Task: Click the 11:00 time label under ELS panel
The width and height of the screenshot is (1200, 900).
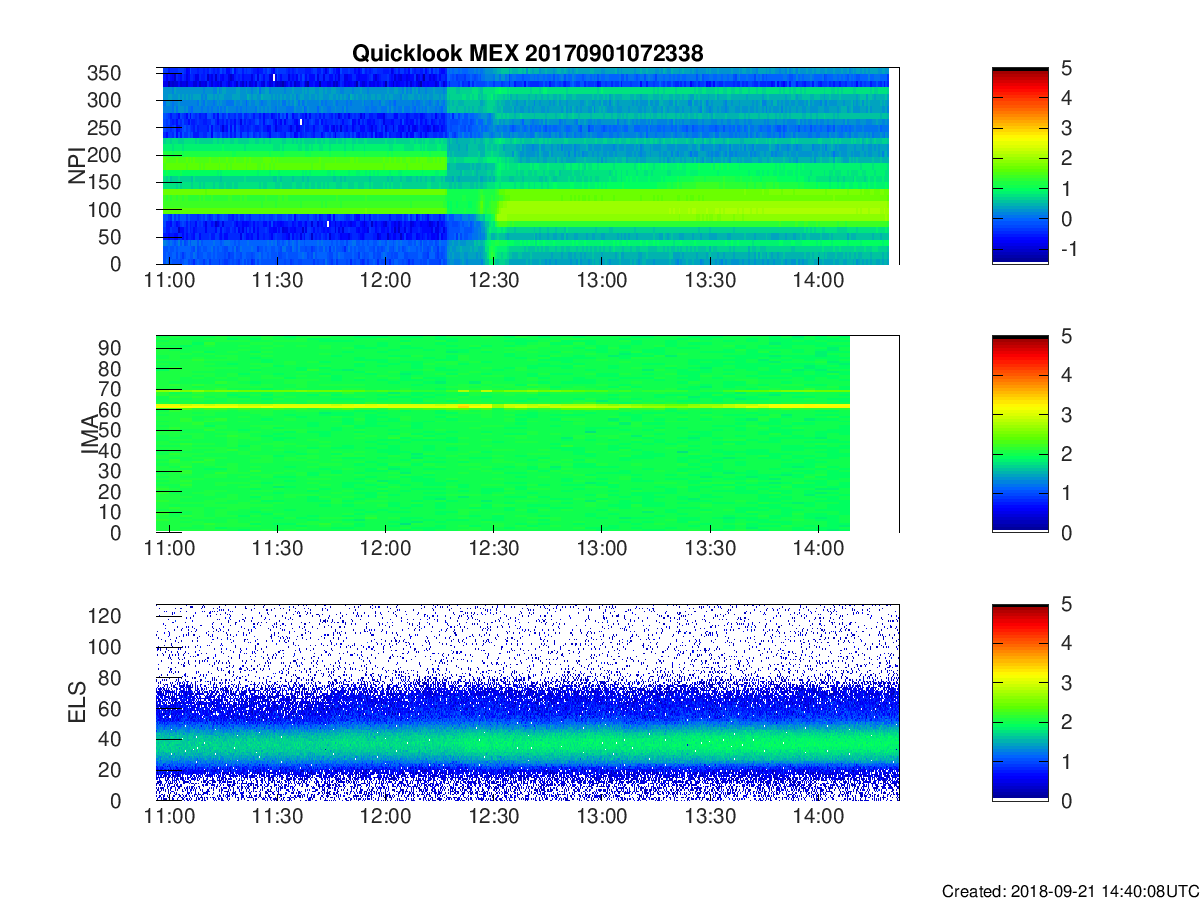Action: (x=169, y=817)
